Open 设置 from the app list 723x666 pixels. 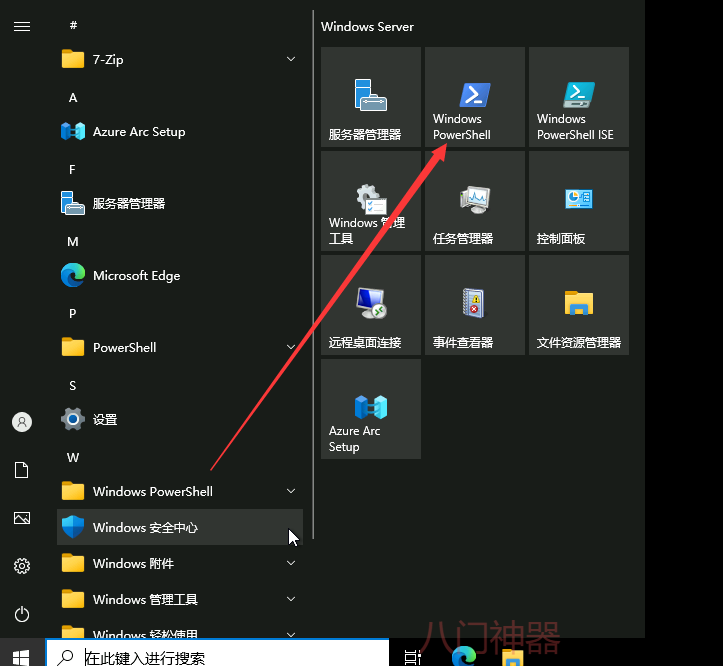click(180, 419)
